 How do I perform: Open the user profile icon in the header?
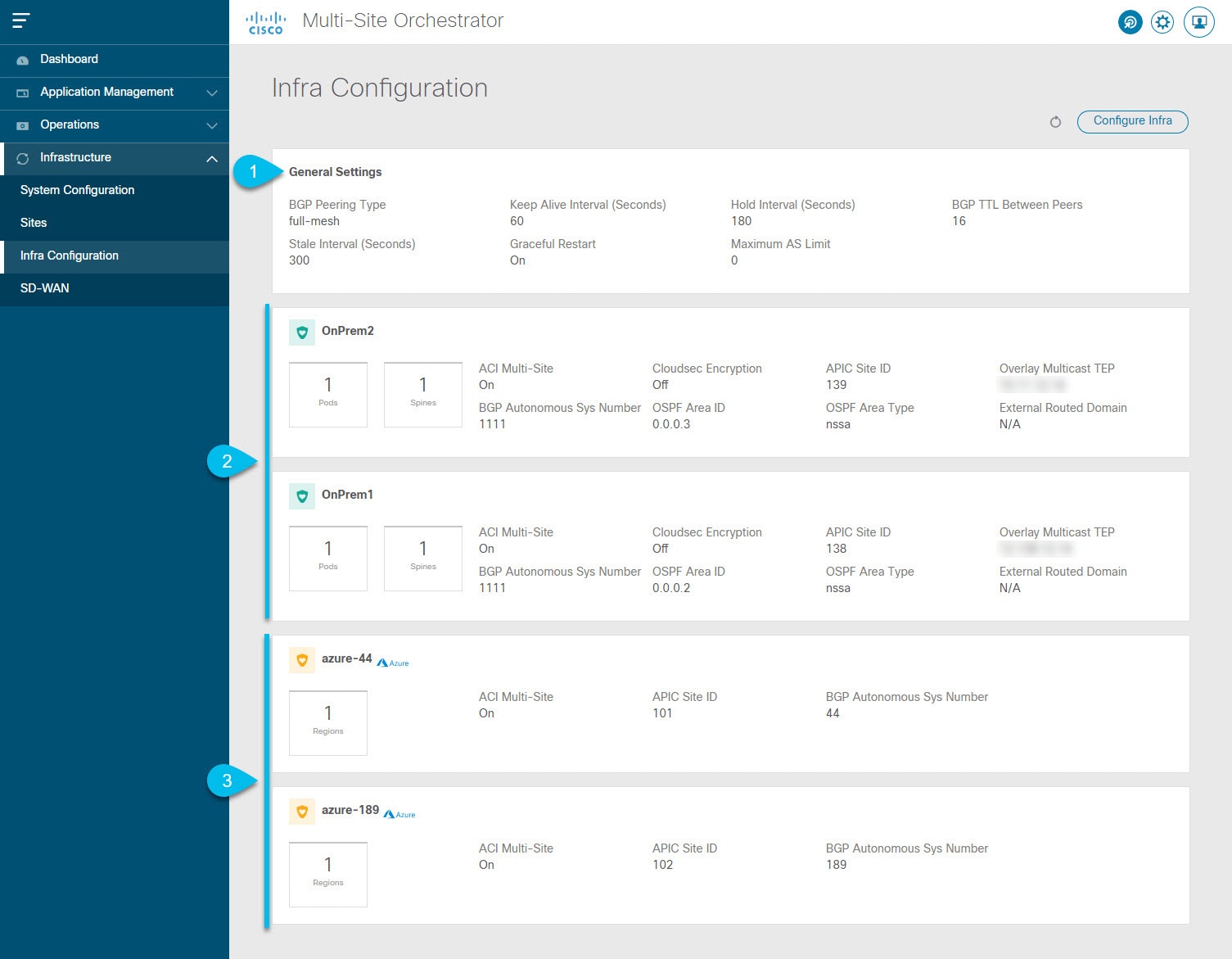[x=1199, y=22]
